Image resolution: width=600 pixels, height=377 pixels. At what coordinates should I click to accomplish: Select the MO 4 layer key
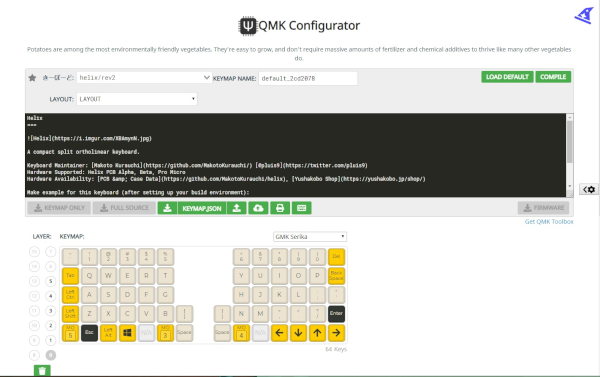[x=241, y=333]
